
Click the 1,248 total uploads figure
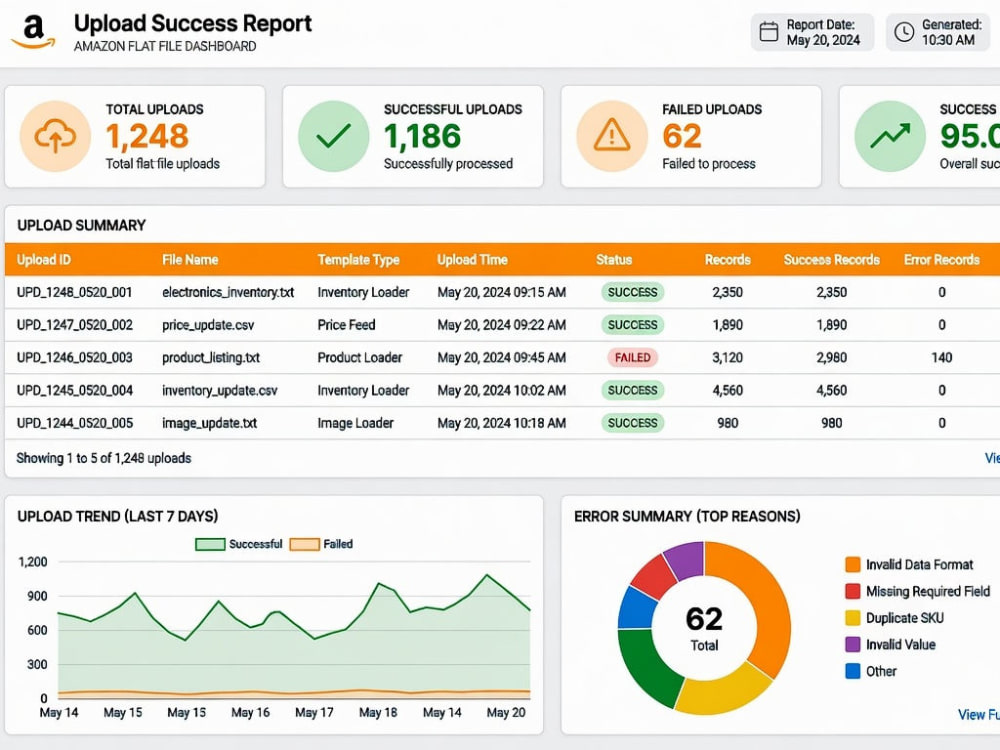(x=147, y=136)
